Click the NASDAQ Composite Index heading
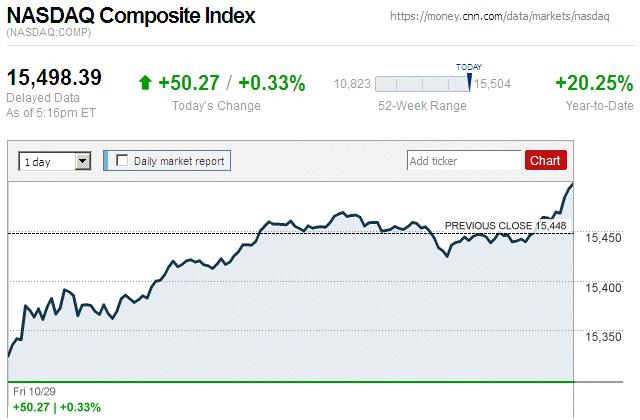 (132, 17)
